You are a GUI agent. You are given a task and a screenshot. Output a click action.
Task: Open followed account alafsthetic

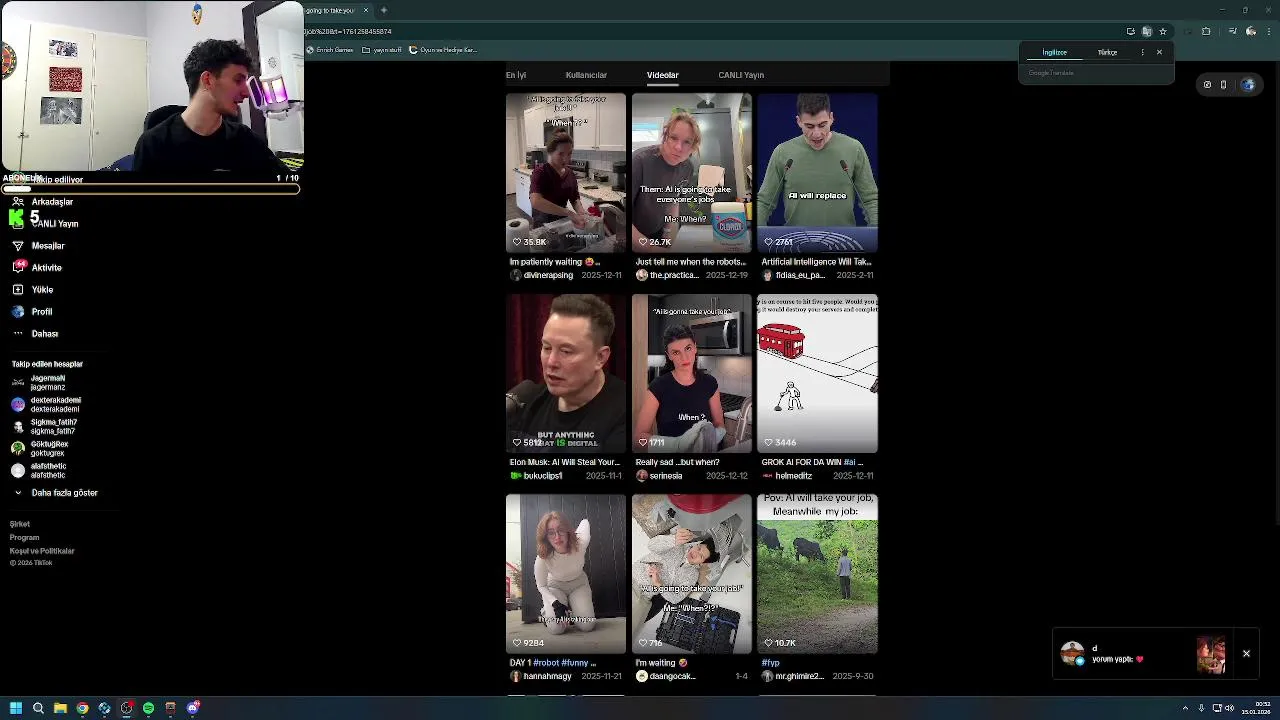coord(39,471)
